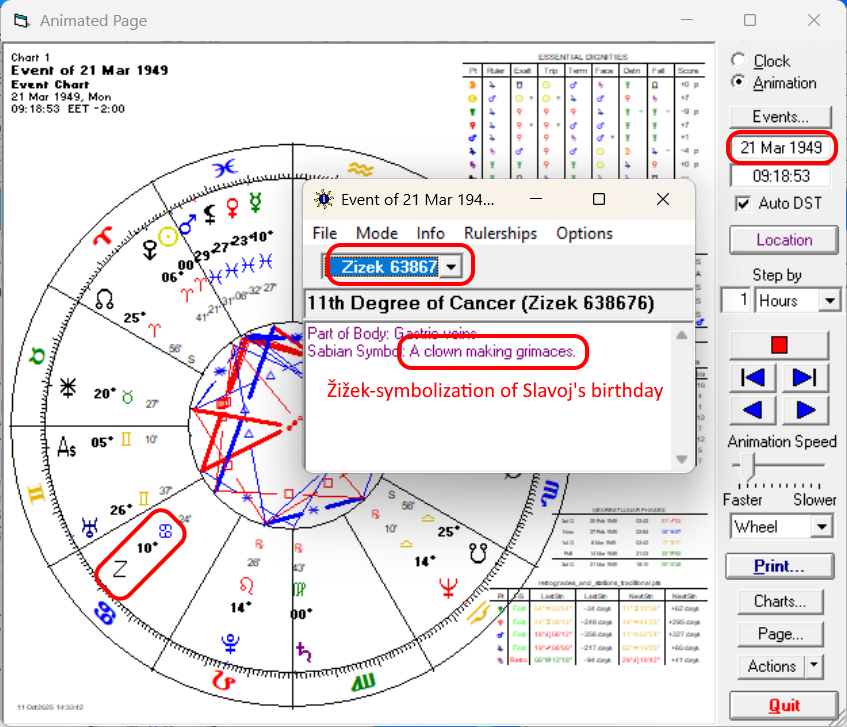Image resolution: width=847 pixels, height=727 pixels.
Task: Click the Sun glyph on the wheel
Action: coord(168,237)
